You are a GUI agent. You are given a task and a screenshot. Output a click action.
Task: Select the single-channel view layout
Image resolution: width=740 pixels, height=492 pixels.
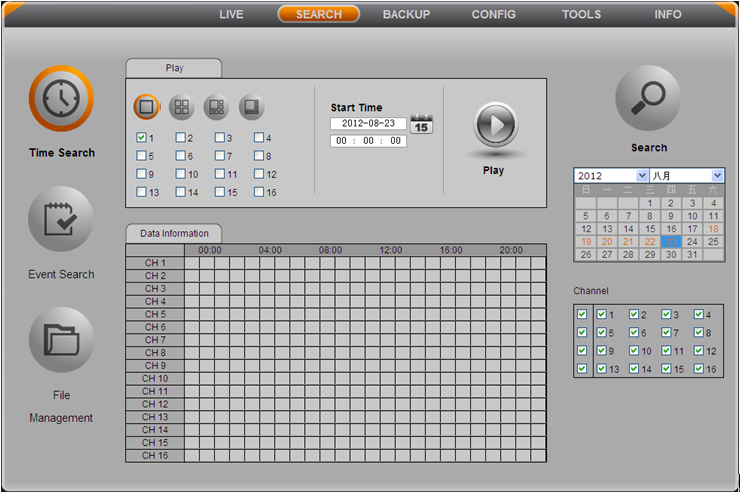pyautogui.click(x=147, y=106)
